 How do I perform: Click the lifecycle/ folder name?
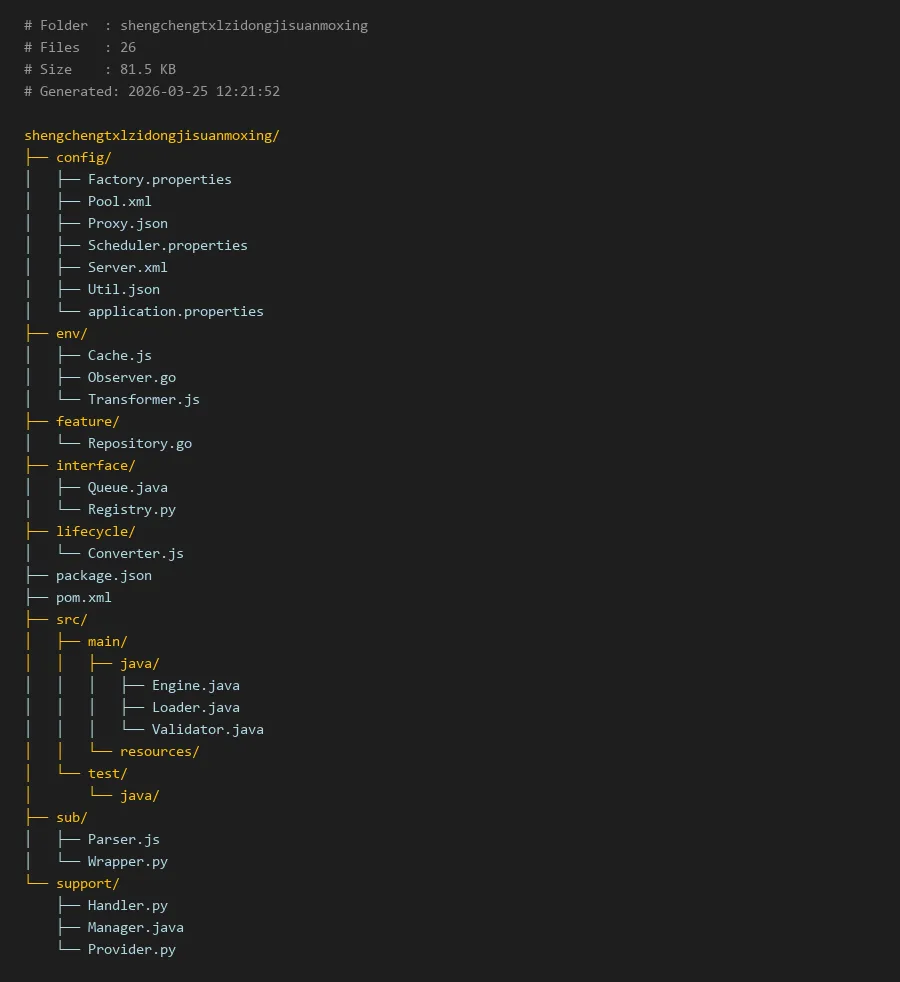[x=95, y=531]
